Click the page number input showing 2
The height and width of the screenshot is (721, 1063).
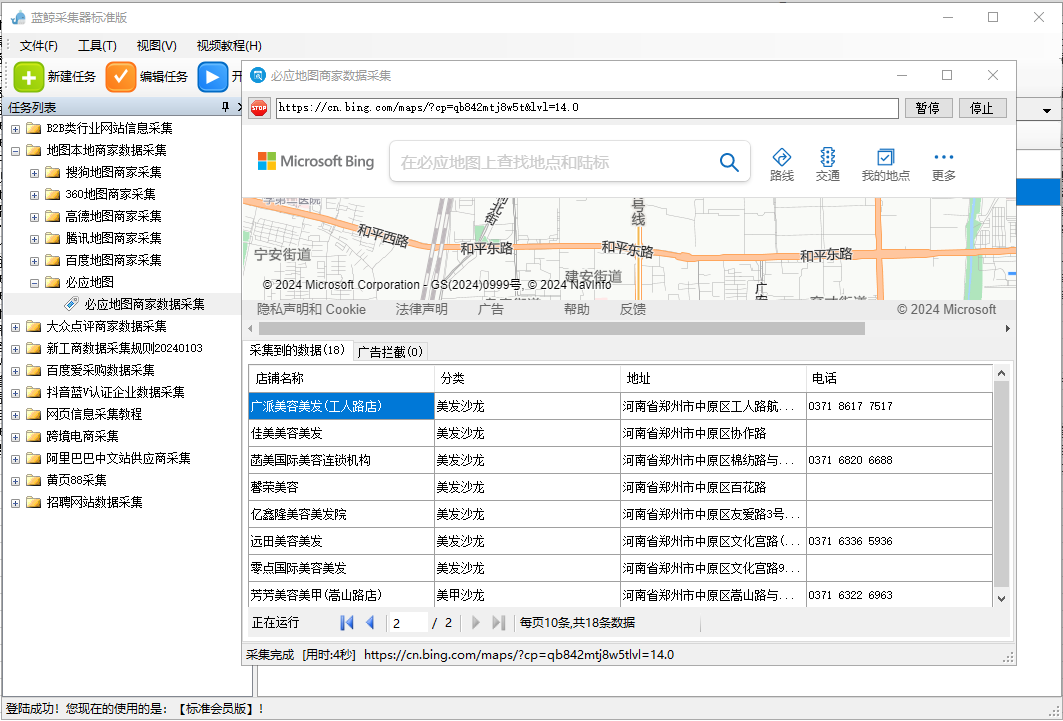(408, 623)
